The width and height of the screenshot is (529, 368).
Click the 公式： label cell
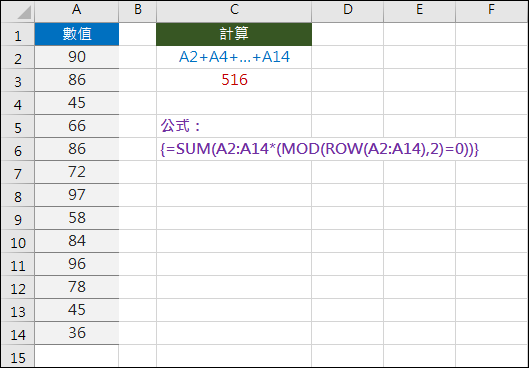[234, 126]
